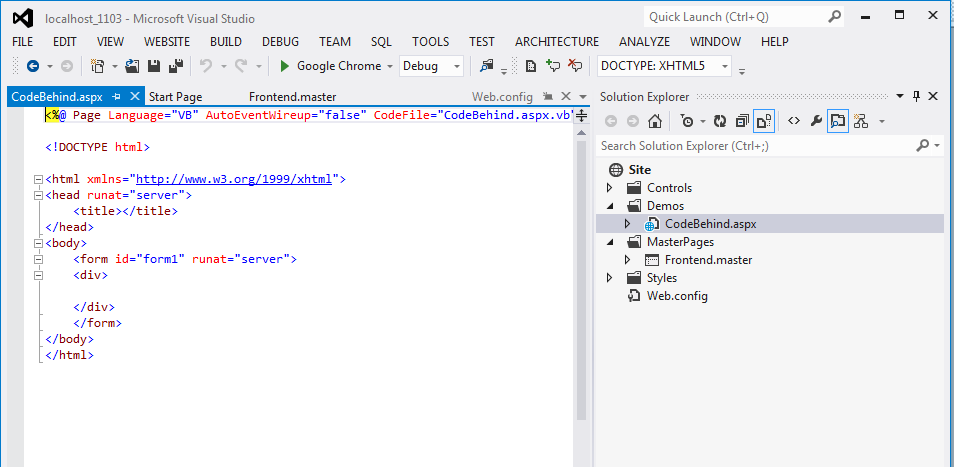Image resolution: width=954 pixels, height=467 pixels.
Task: Open the DOCTYPE: XHTML5 dropdown
Action: point(724,66)
